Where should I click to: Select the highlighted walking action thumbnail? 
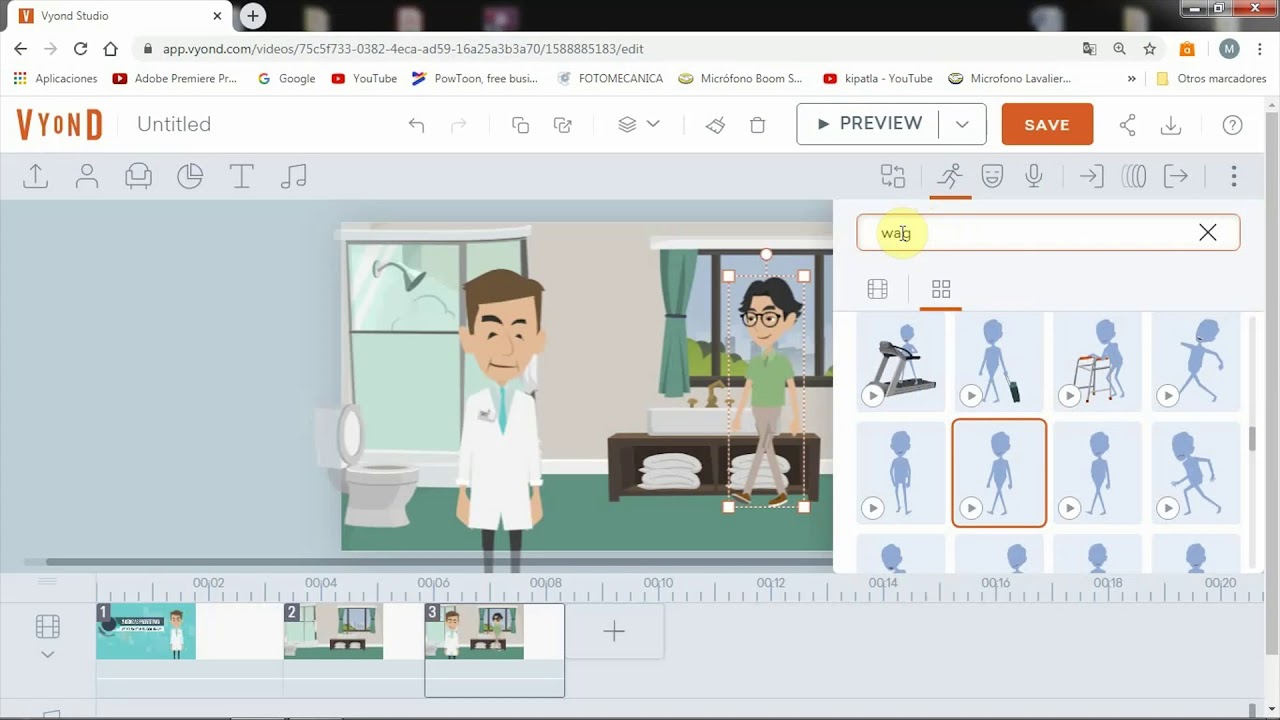(x=999, y=472)
